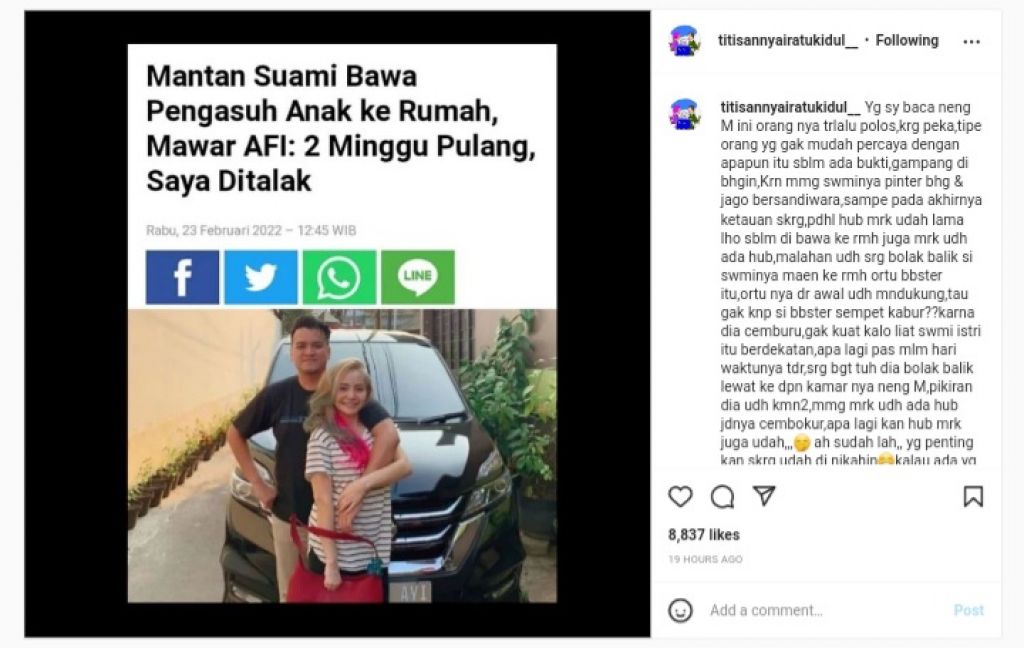Viewport: 1024px width, 648px height.
Task: Share the post via paper plane icon
Action: [x=764, y=496]
